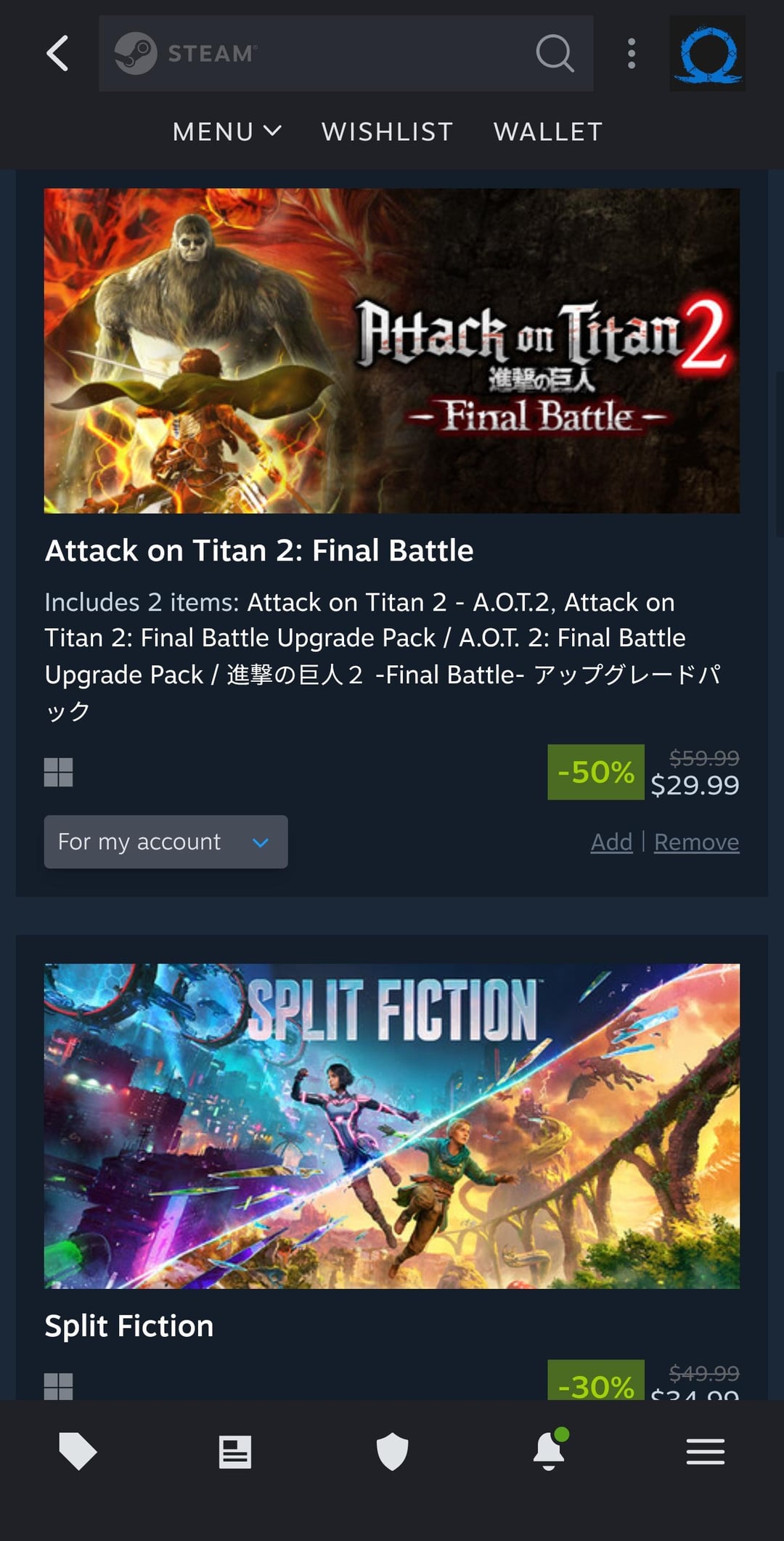The height and width of the screenshot is (1541, 784).
Task: Open the News icon in bottom bar
Action: (235, 1452)
